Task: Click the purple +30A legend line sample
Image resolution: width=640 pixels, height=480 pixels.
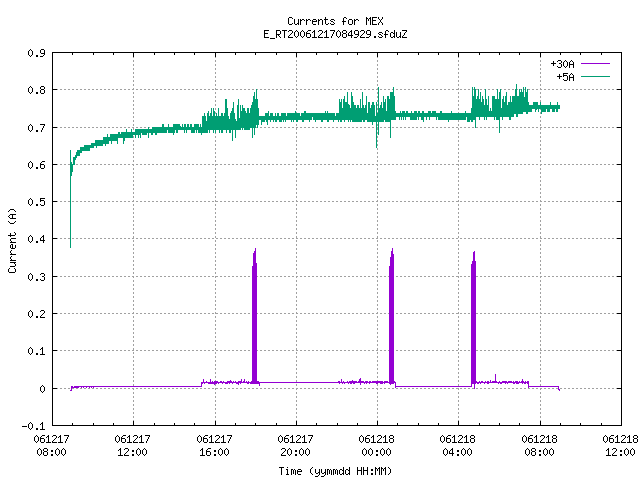Action: tap(596, 64)
